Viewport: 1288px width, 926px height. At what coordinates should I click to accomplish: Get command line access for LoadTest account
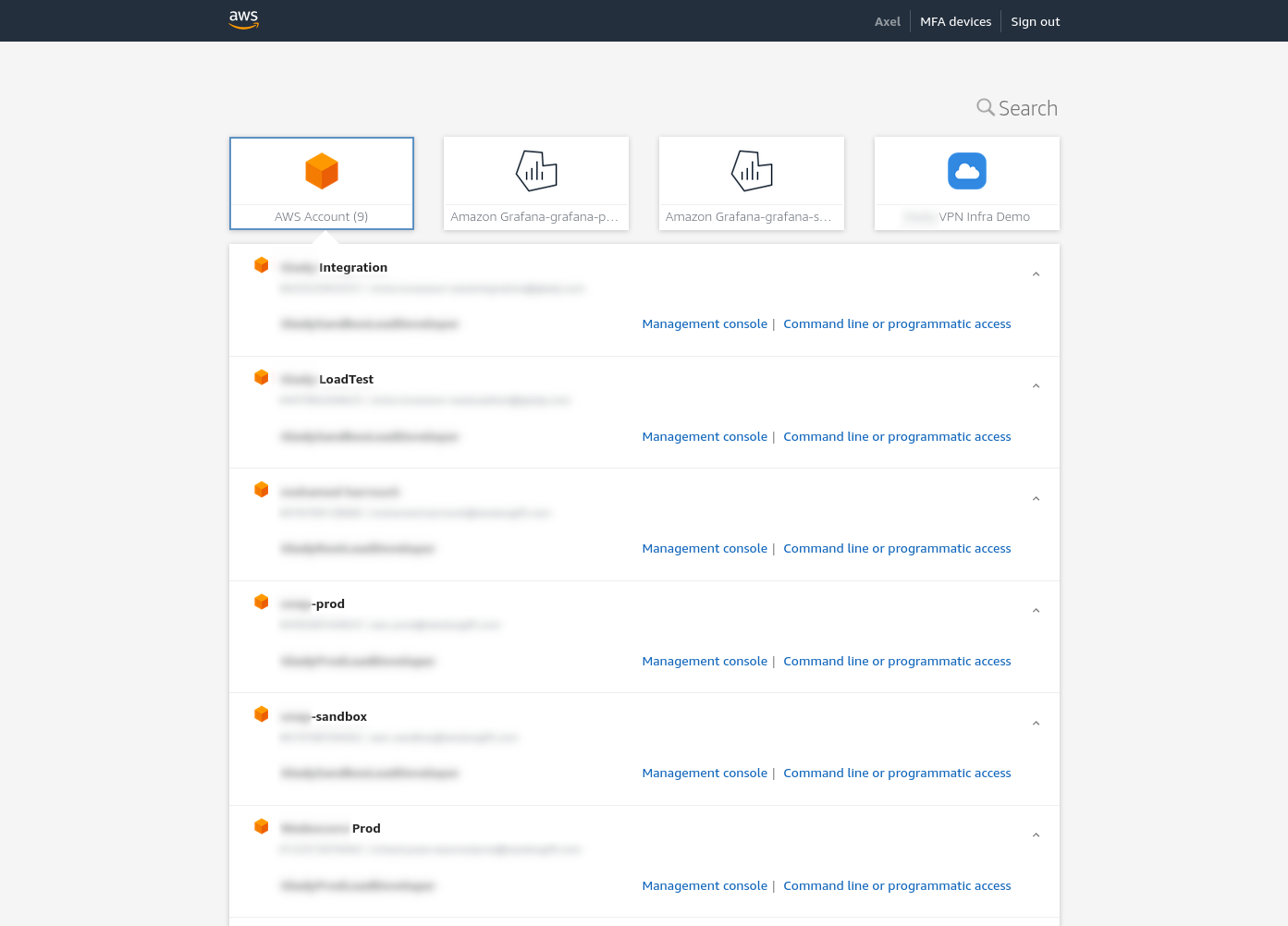coord(897,437)
